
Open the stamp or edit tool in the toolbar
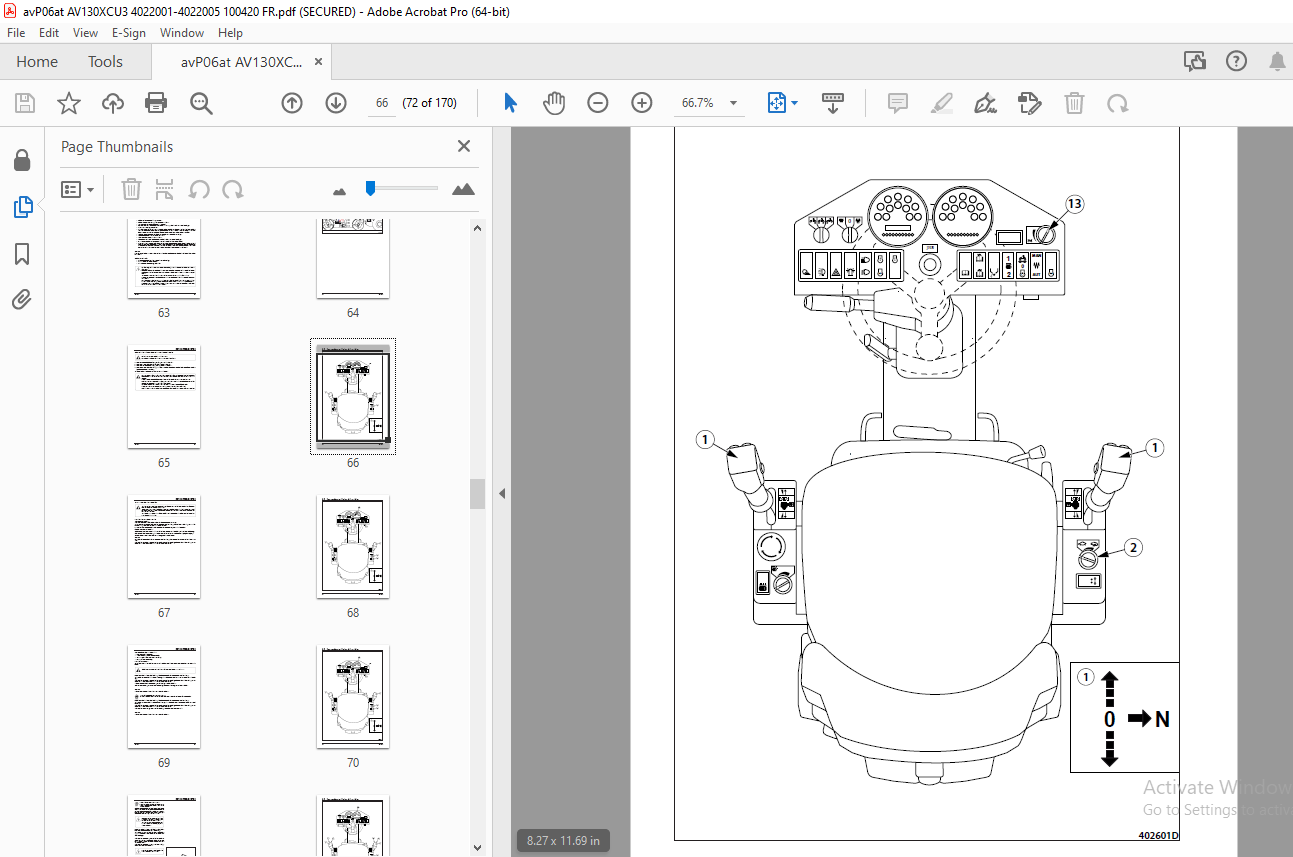[1030, 103]
